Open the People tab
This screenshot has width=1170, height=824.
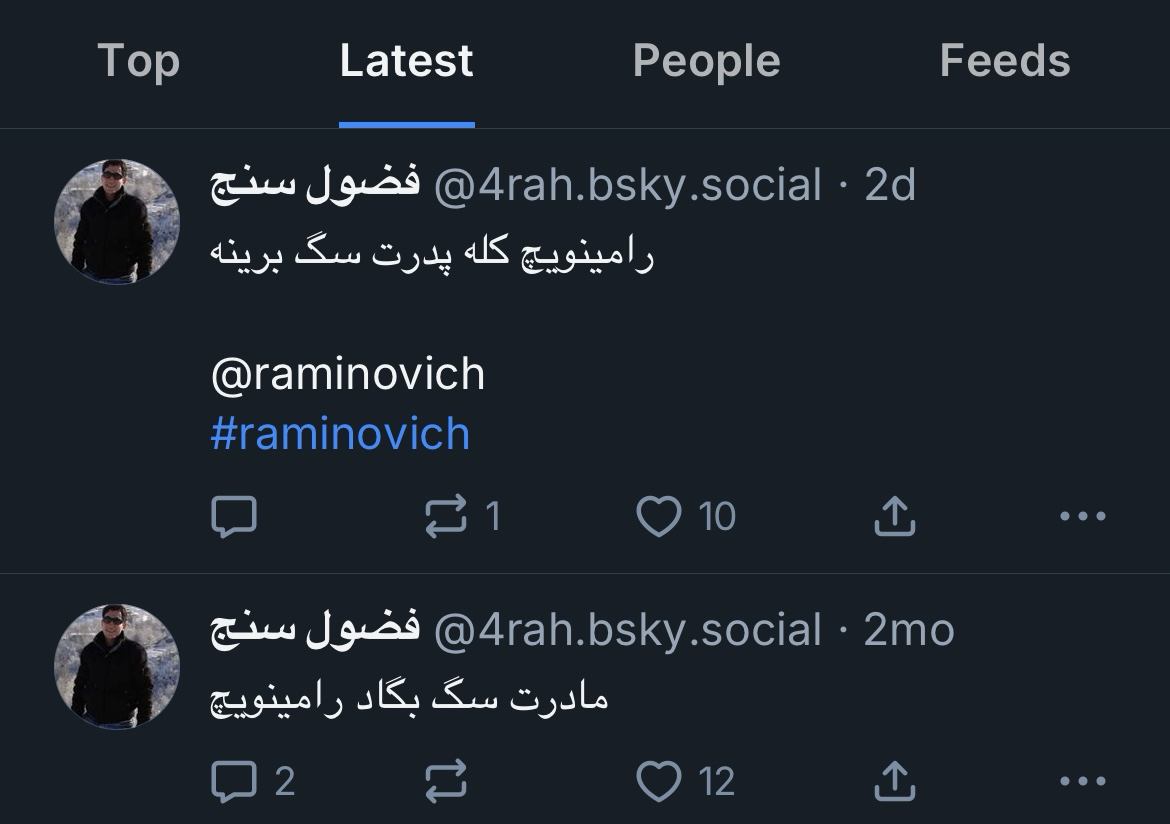tap(706, 61)
